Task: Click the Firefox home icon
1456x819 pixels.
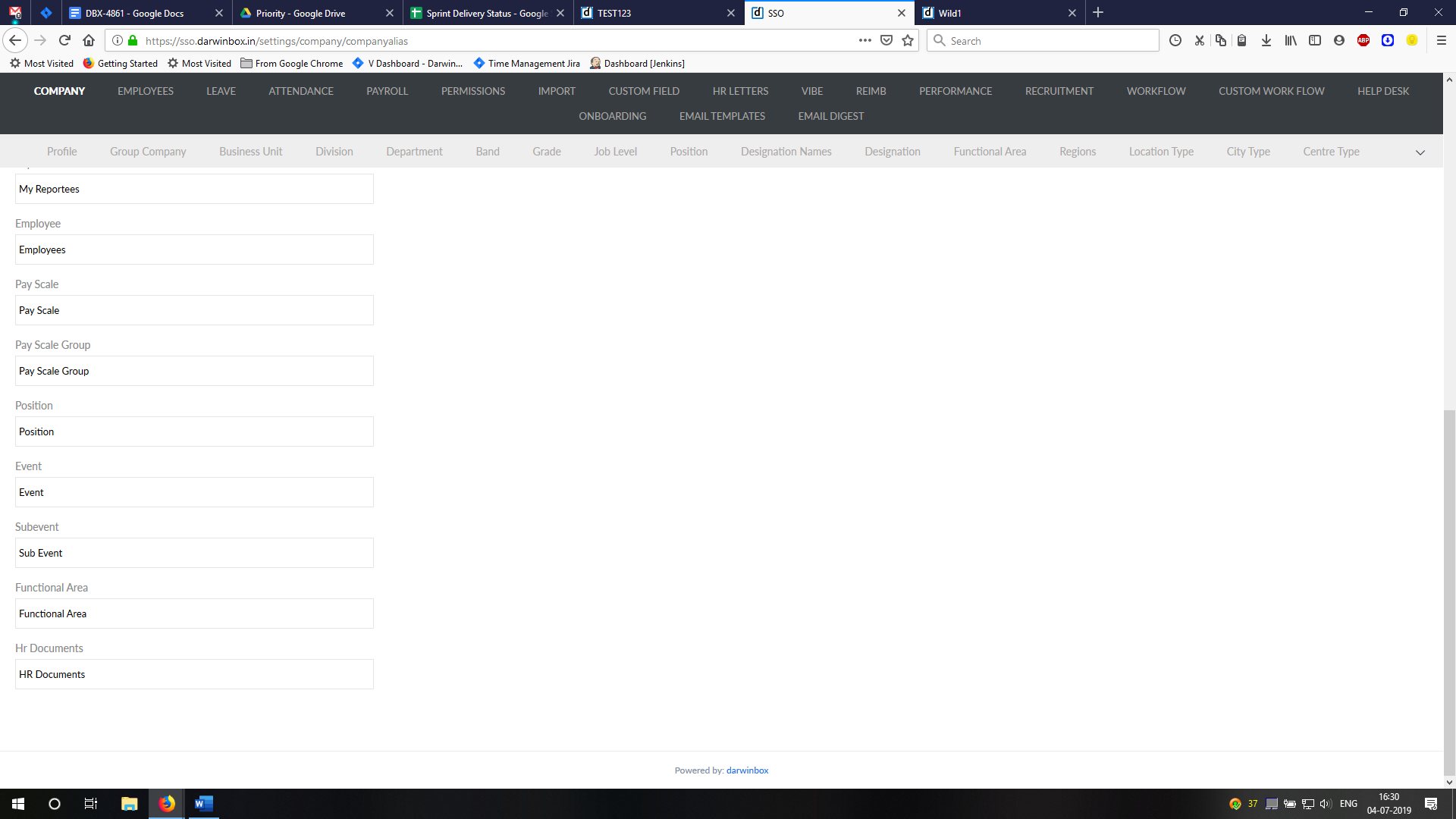Action: pyautogui.click(x=89, y=41)
